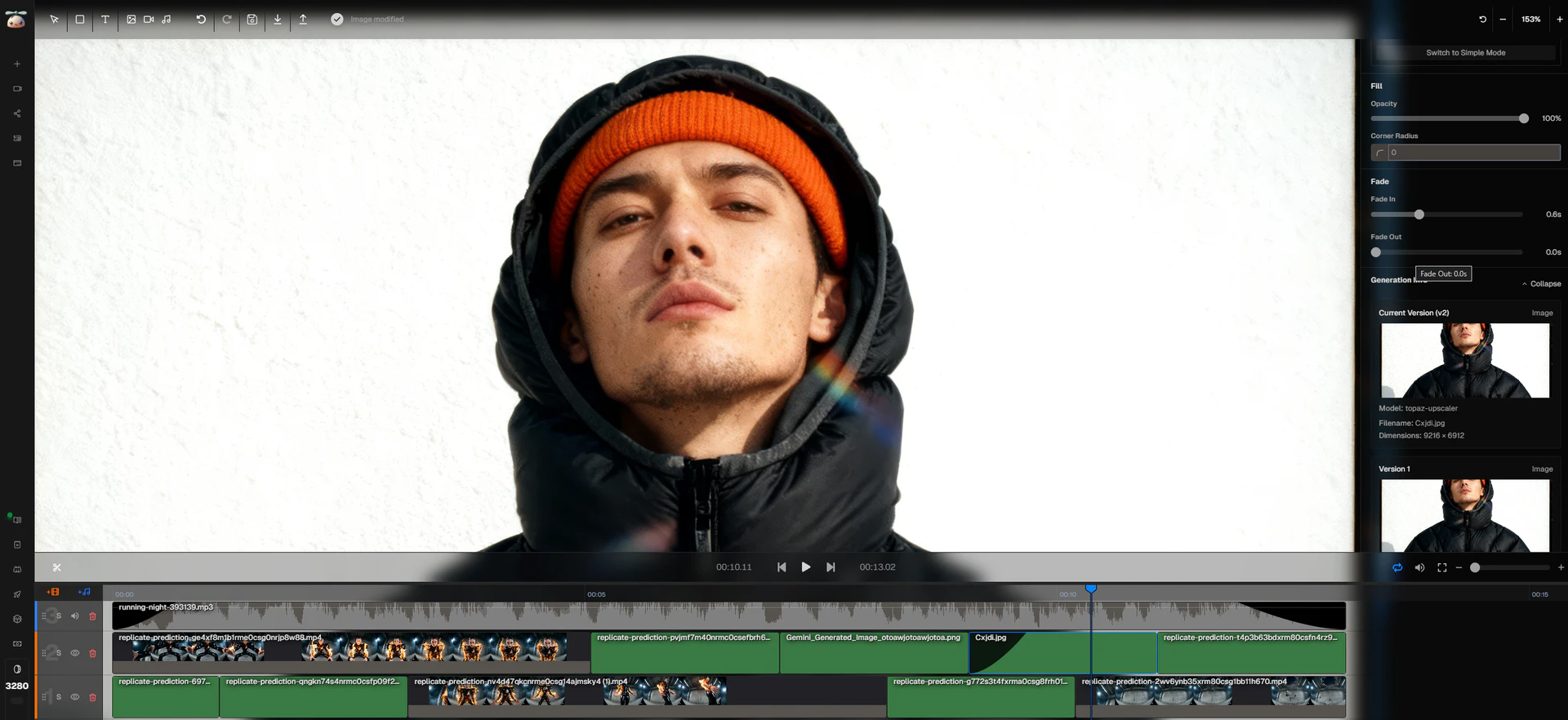Toggle loop playback icon
The width and height of the screenshot is (1568, 720).
tap(1397, 567)
